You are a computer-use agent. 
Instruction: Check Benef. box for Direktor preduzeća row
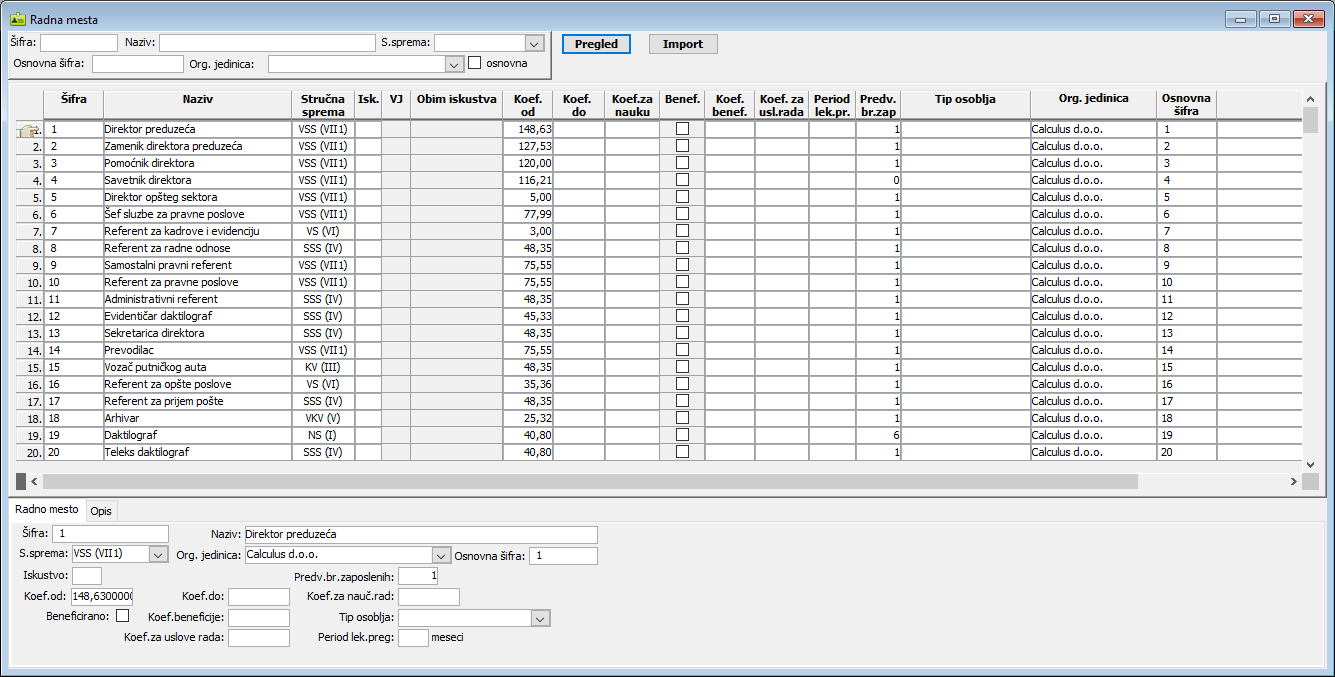(682, 129)
